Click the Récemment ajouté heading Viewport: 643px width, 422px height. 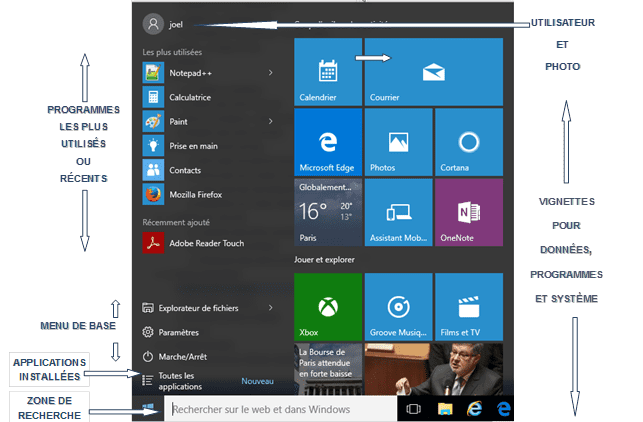point(176,222)
